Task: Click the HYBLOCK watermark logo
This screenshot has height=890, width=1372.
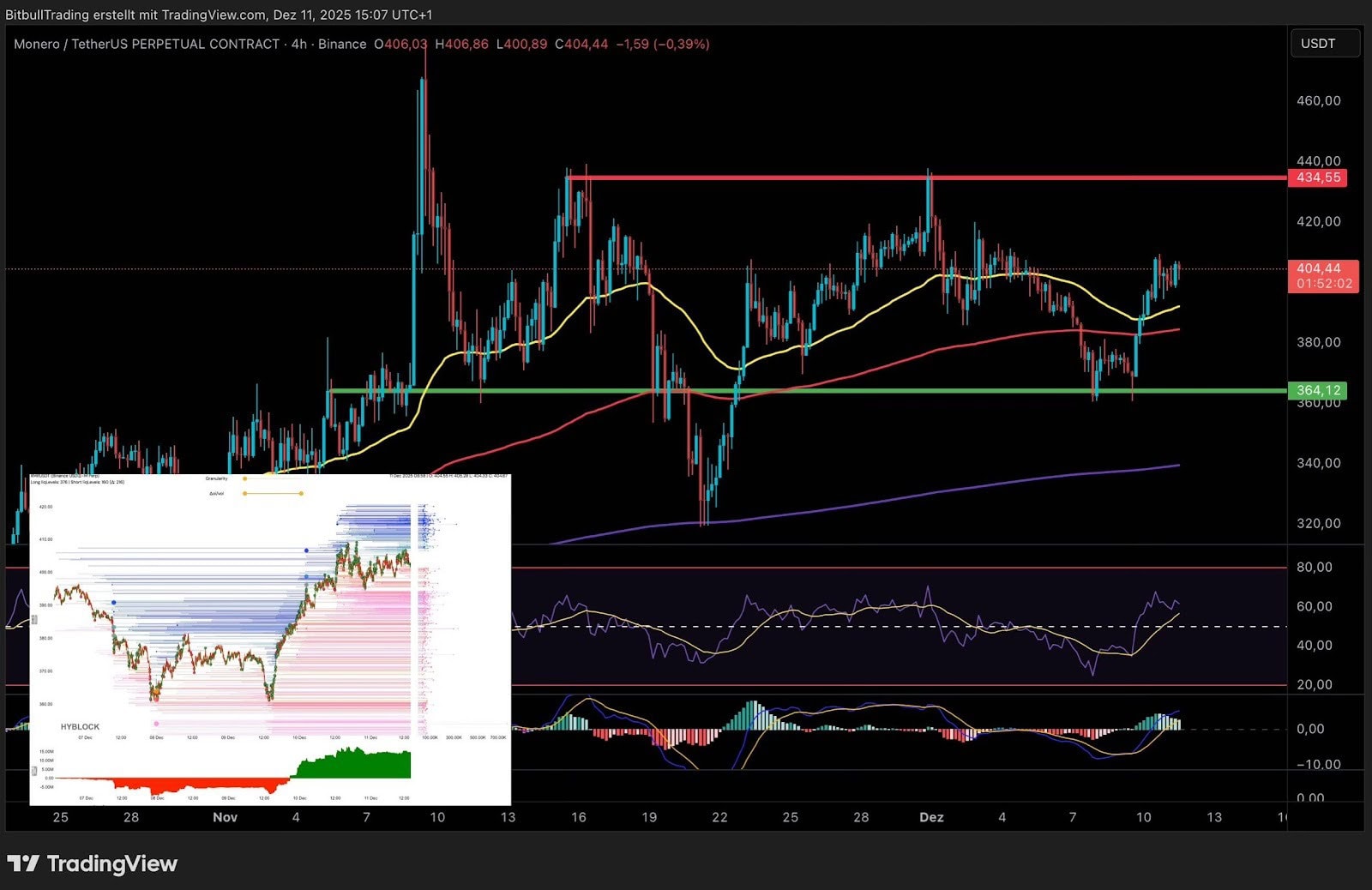Action: [x=80, y=726]
